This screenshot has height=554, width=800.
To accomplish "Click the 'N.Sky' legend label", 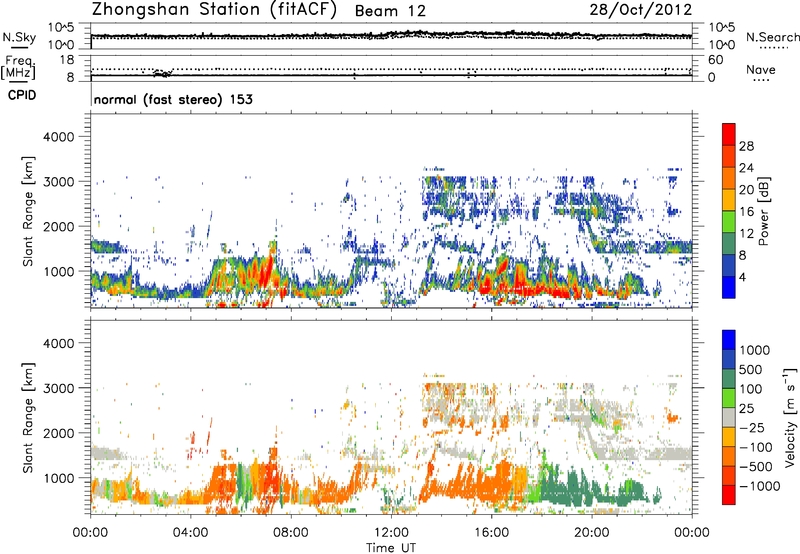I will point(19,37).
